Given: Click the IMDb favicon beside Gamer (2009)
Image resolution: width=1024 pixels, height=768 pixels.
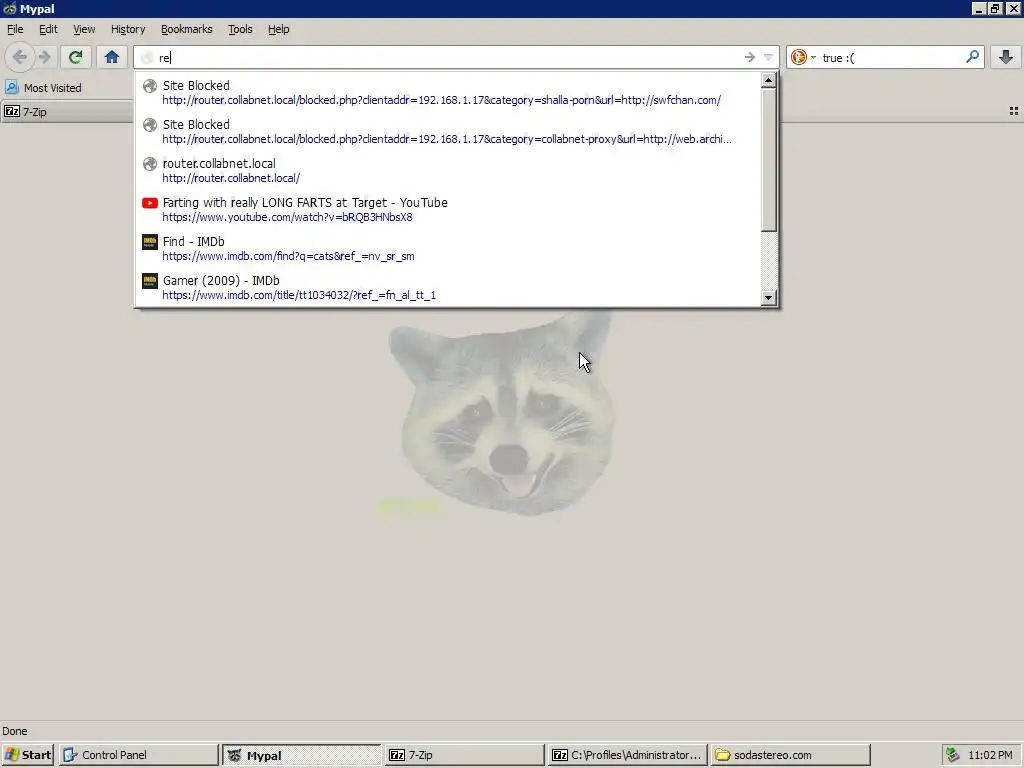Looking at the screenshot, I should [150, 281].
